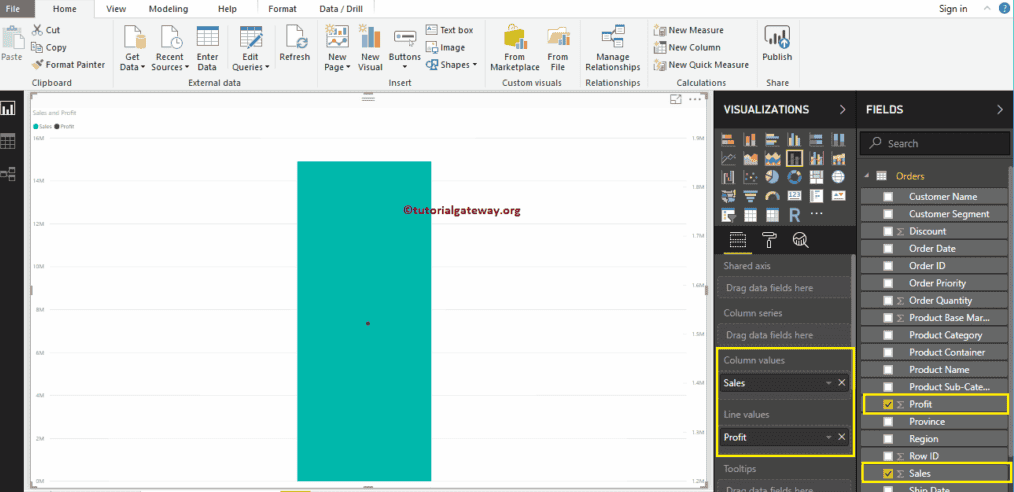Switch to the View ribbon tab
The width and height of the screenshot is (1014, 492).
coord(116,9)
